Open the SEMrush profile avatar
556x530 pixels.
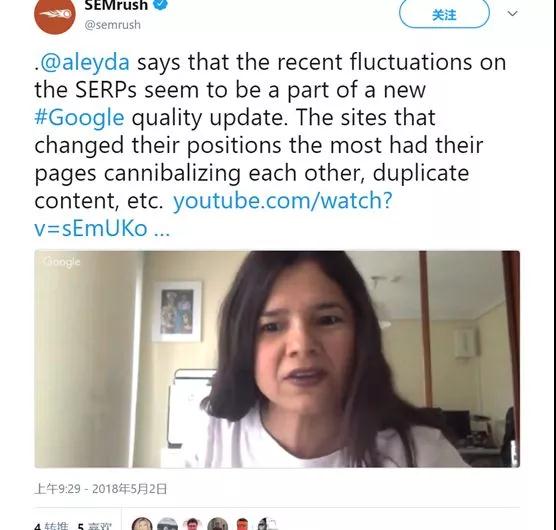55,14
